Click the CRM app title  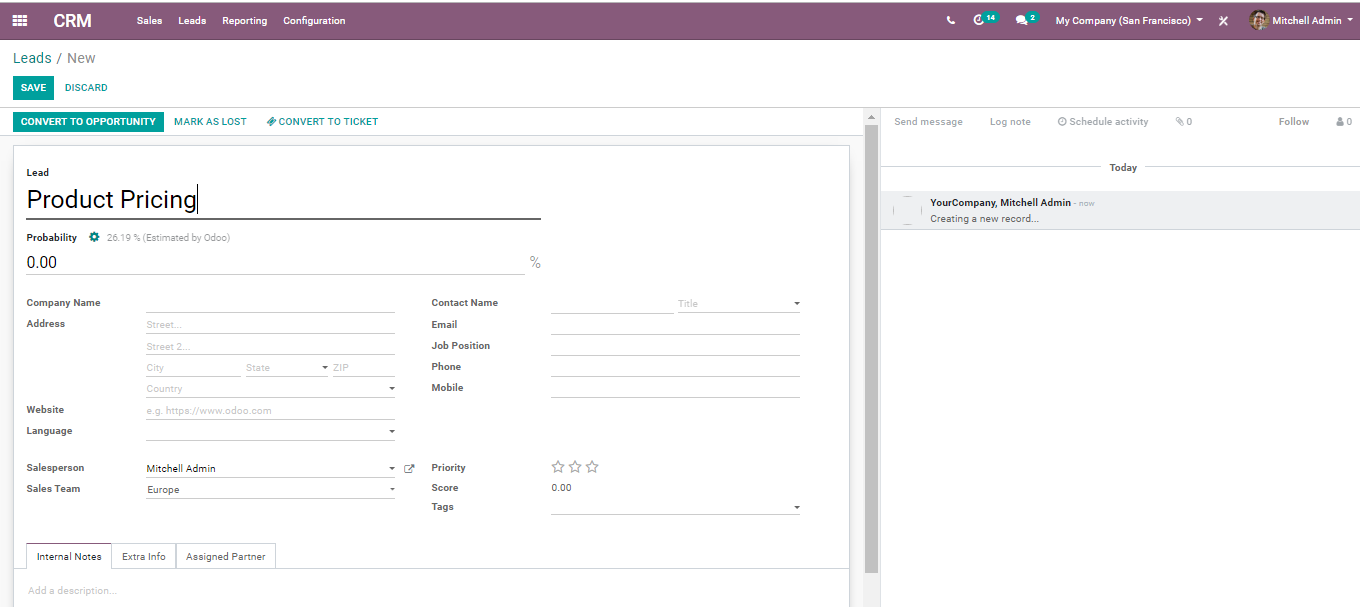(72, 20)
